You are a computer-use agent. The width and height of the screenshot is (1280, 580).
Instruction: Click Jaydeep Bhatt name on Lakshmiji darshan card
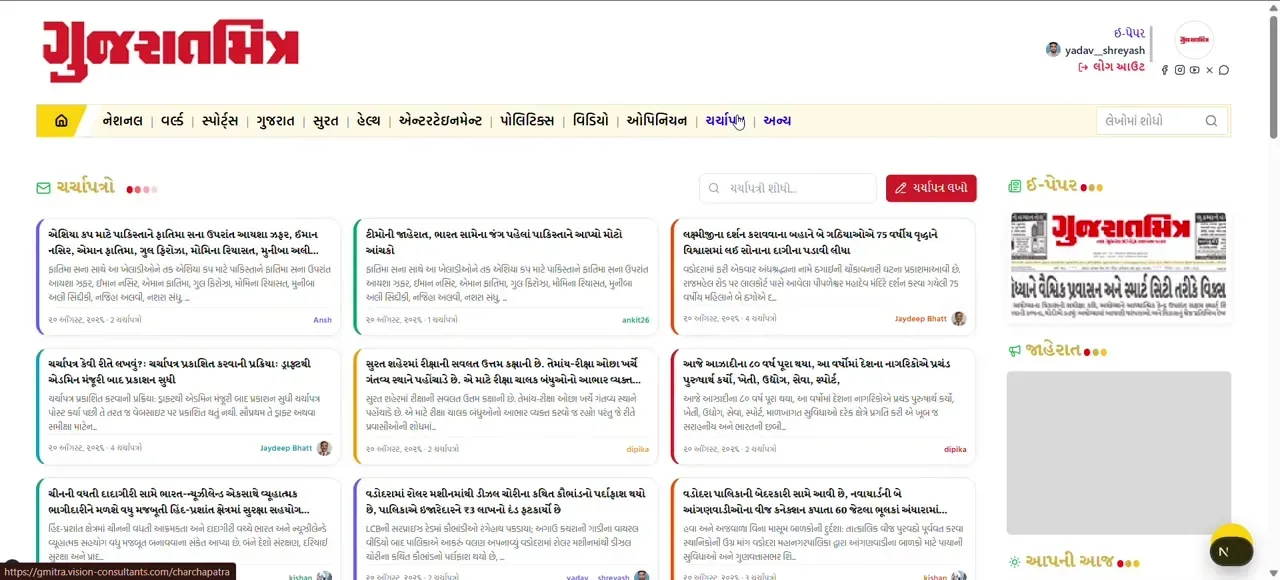point(920,319)
